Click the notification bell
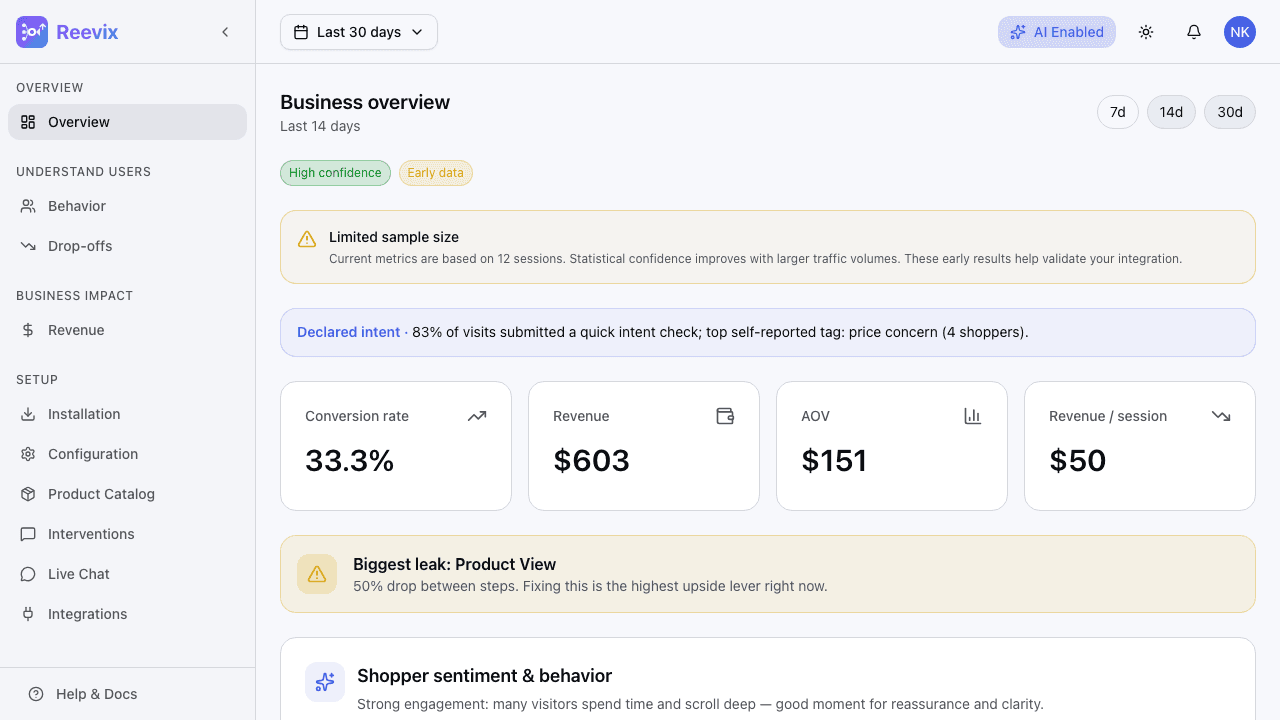Viewport: 1280px width, 720px height. (1194, 31)
